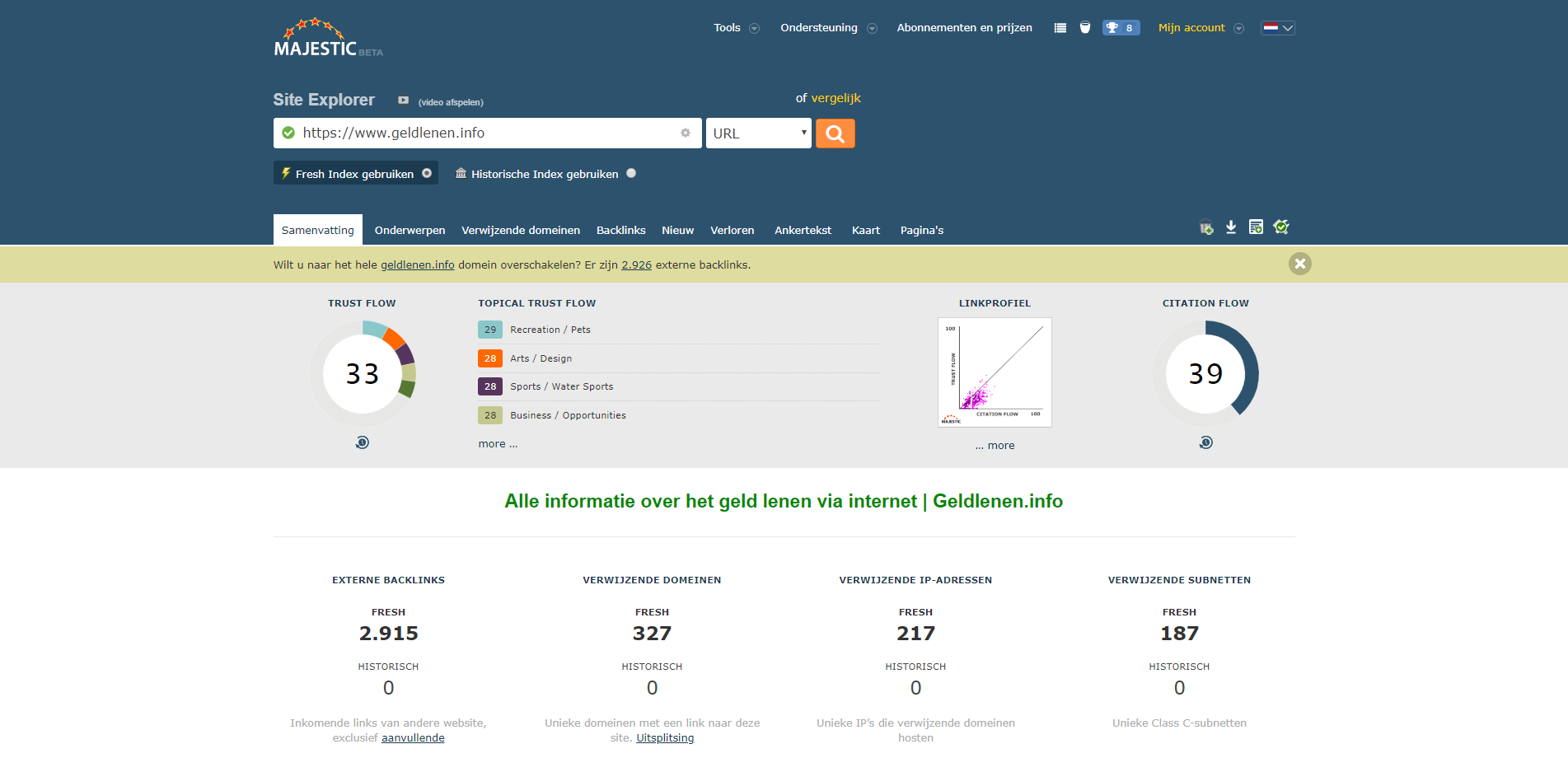
Task: Click the gear icon inside the URL field
Action: (686, 133)
